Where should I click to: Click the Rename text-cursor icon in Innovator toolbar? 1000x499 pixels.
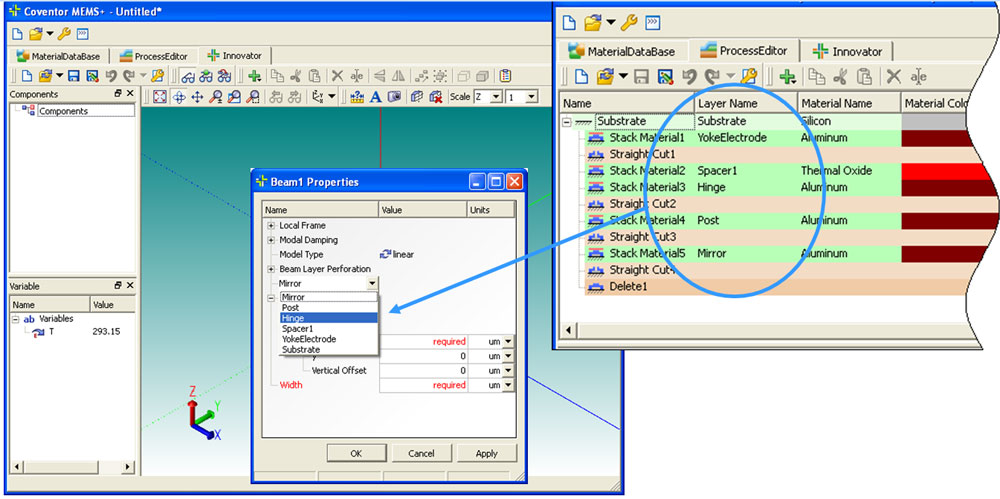click(x=357, y=76)
